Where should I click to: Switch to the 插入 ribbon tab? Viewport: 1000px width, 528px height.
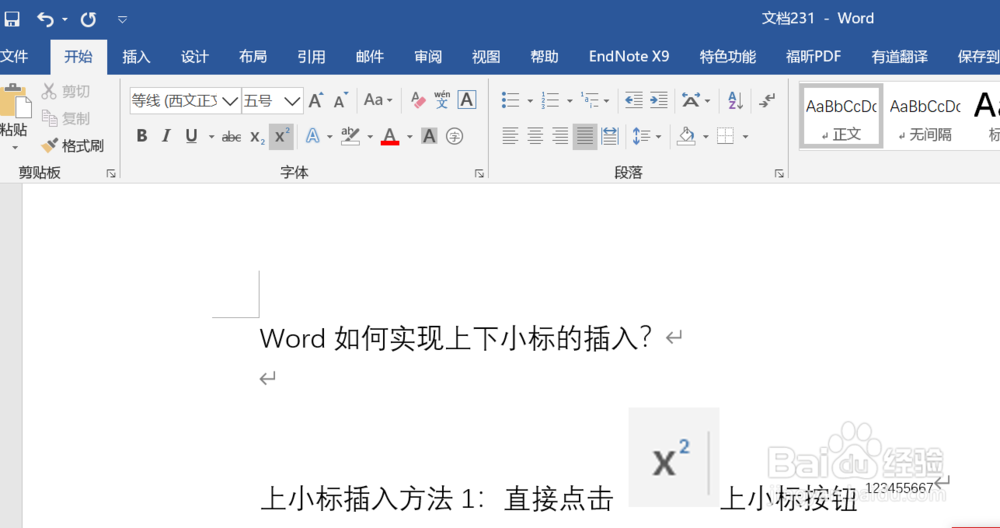(x=136, y=57)
